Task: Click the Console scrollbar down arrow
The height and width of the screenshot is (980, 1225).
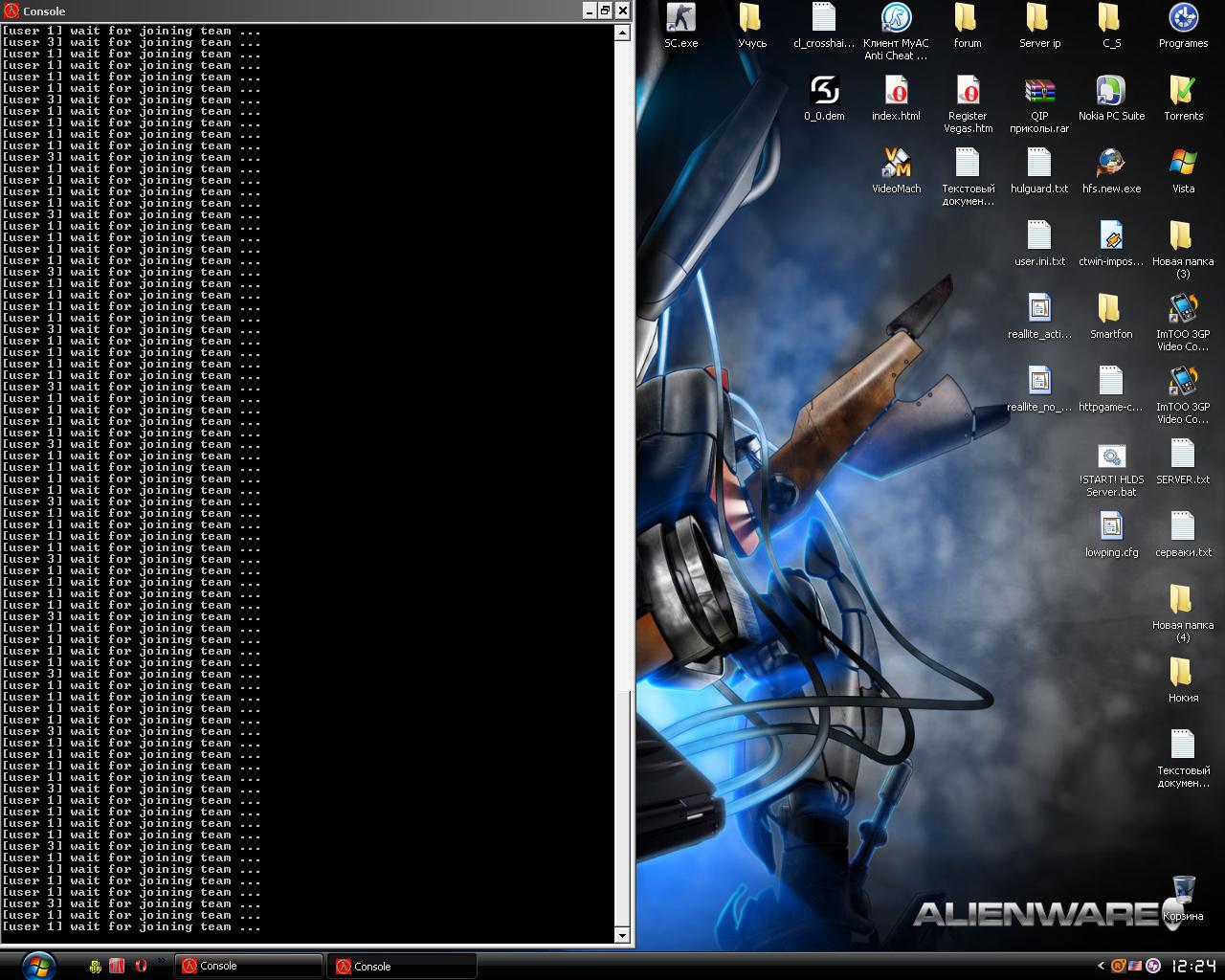Action: pos(622,935)
